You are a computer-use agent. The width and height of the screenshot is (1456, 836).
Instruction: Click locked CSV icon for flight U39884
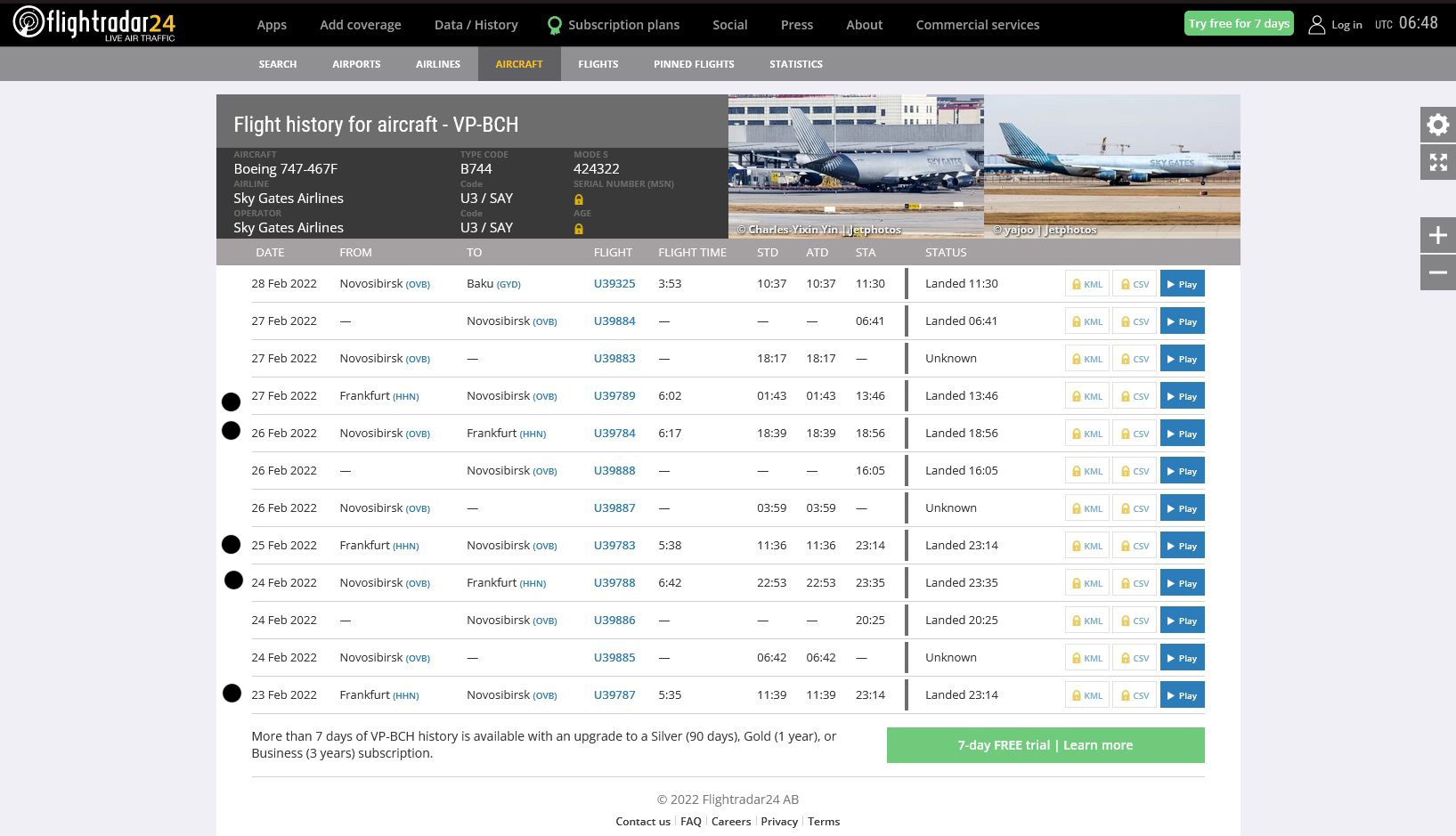click(x=1135, y=322)
